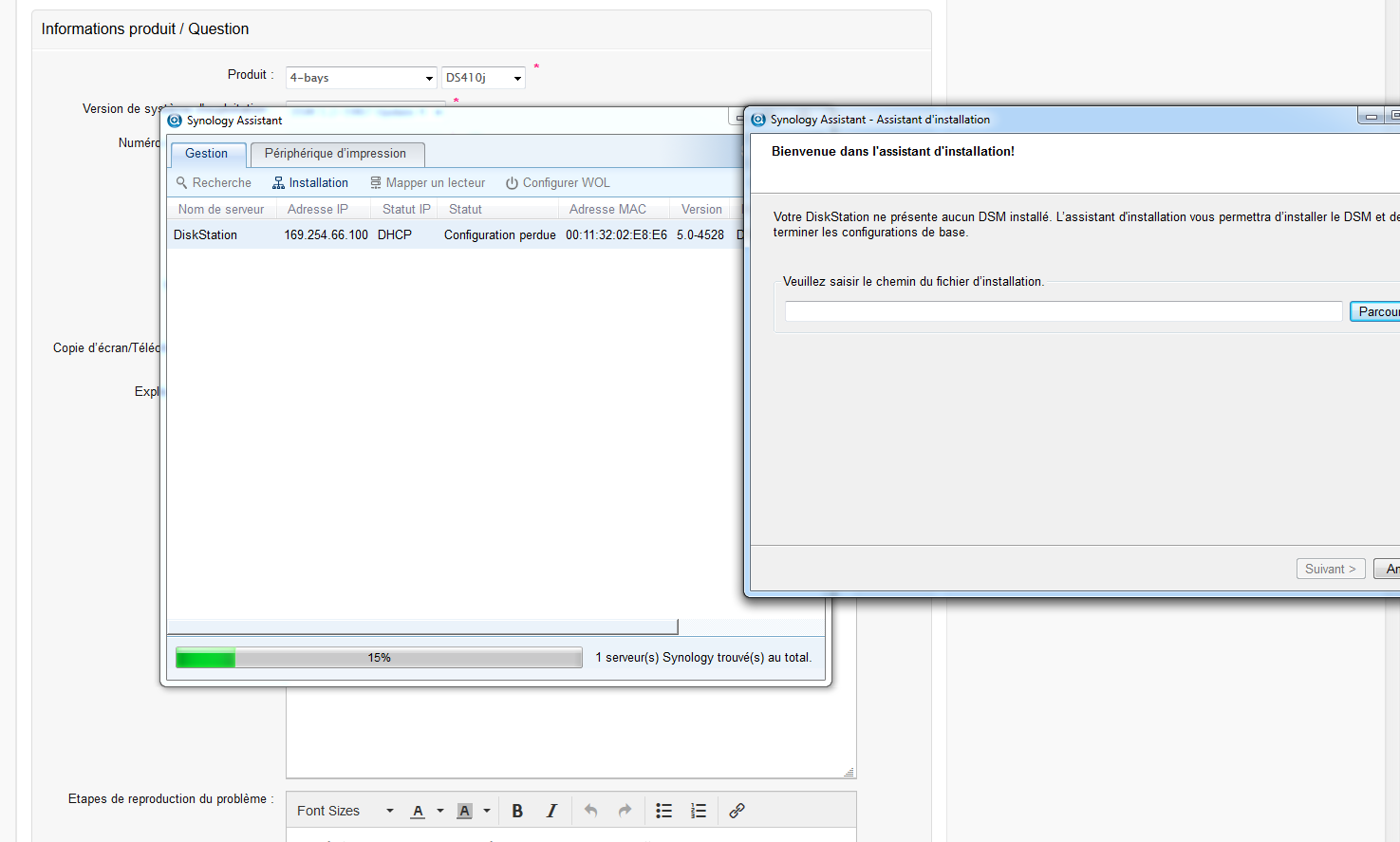Screen dimensions: 1400x842
Task: Open the Périphérique d'impression tab
Action: 335,154
